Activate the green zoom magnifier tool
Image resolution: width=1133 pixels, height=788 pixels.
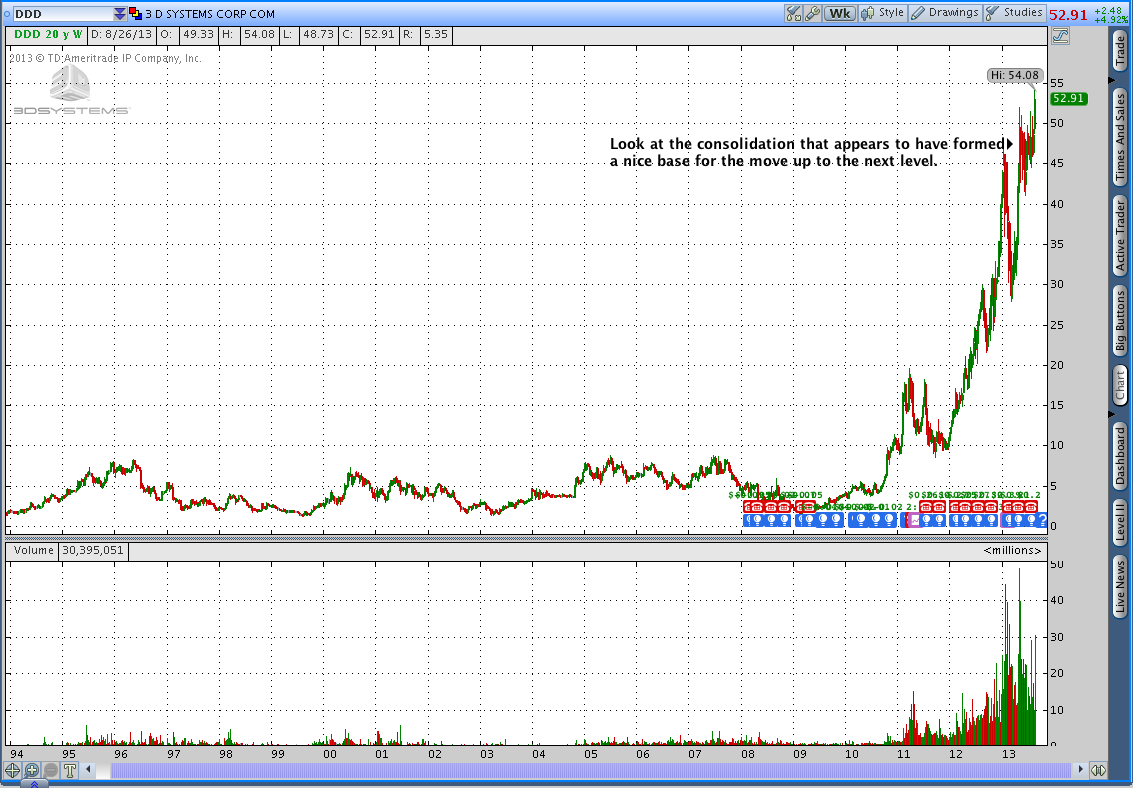pyautogui.click(x=32, y=771)
